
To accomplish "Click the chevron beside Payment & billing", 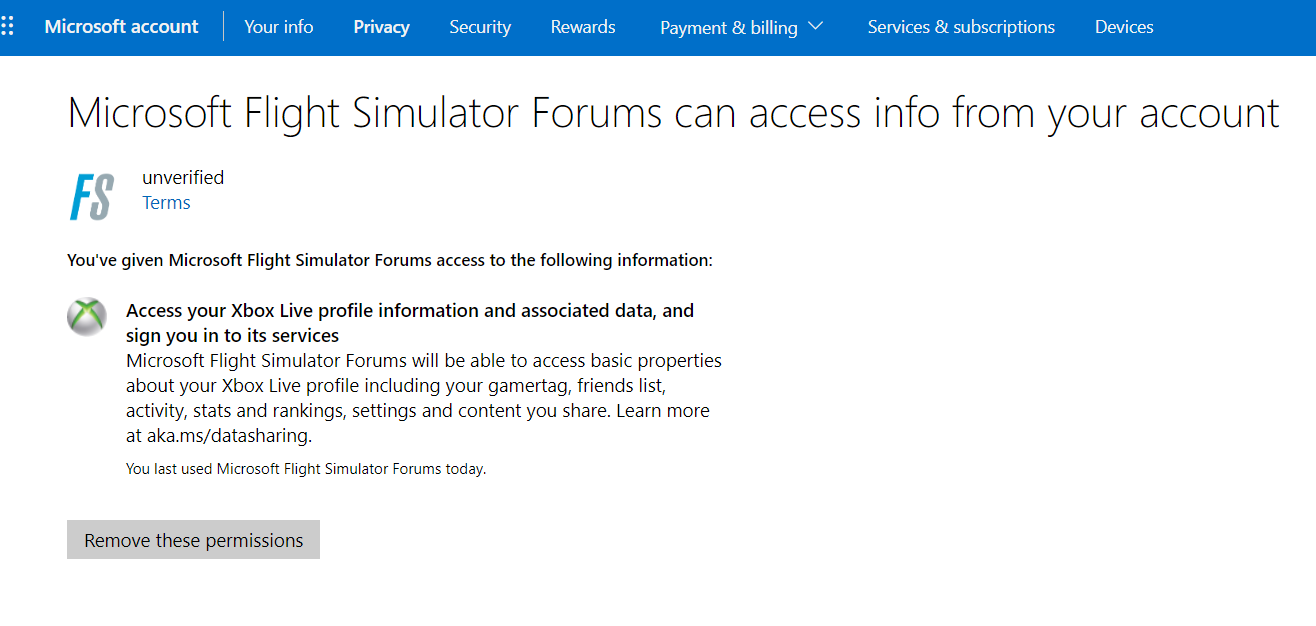I will coord(815,27).
